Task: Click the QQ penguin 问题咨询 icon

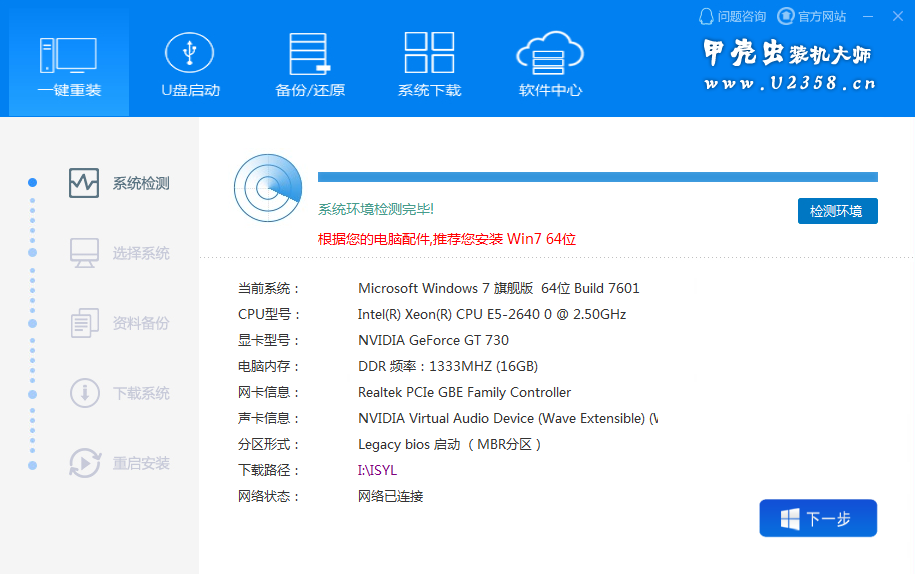Action: [707, 16]
